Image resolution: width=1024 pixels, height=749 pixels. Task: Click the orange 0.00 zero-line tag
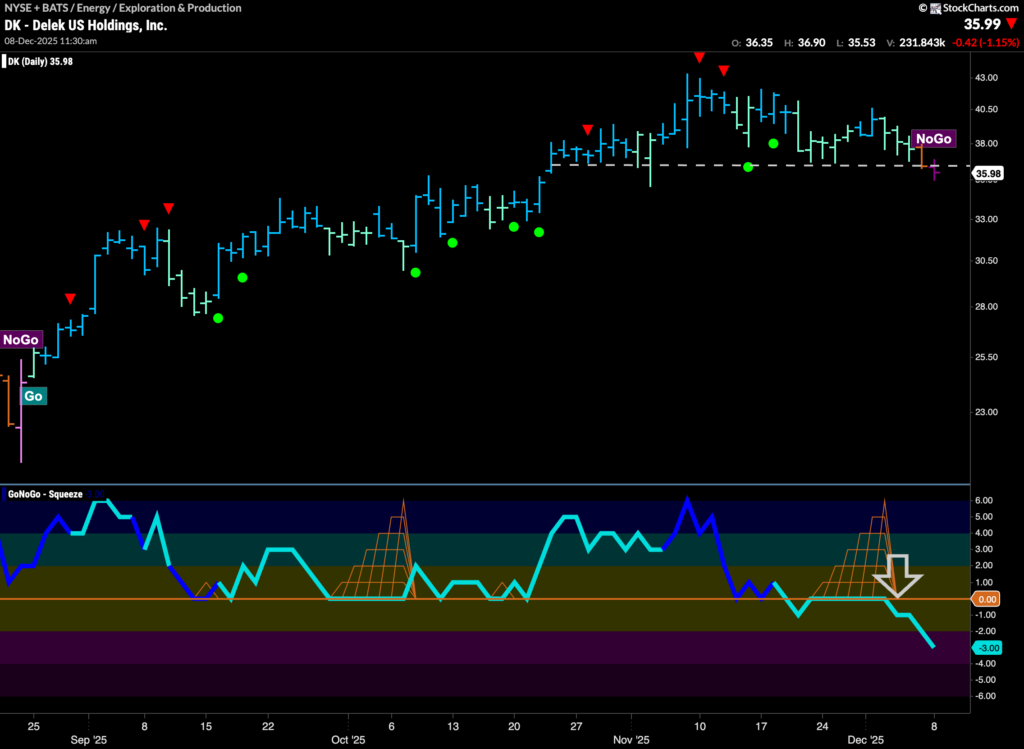tap(987, 599)
